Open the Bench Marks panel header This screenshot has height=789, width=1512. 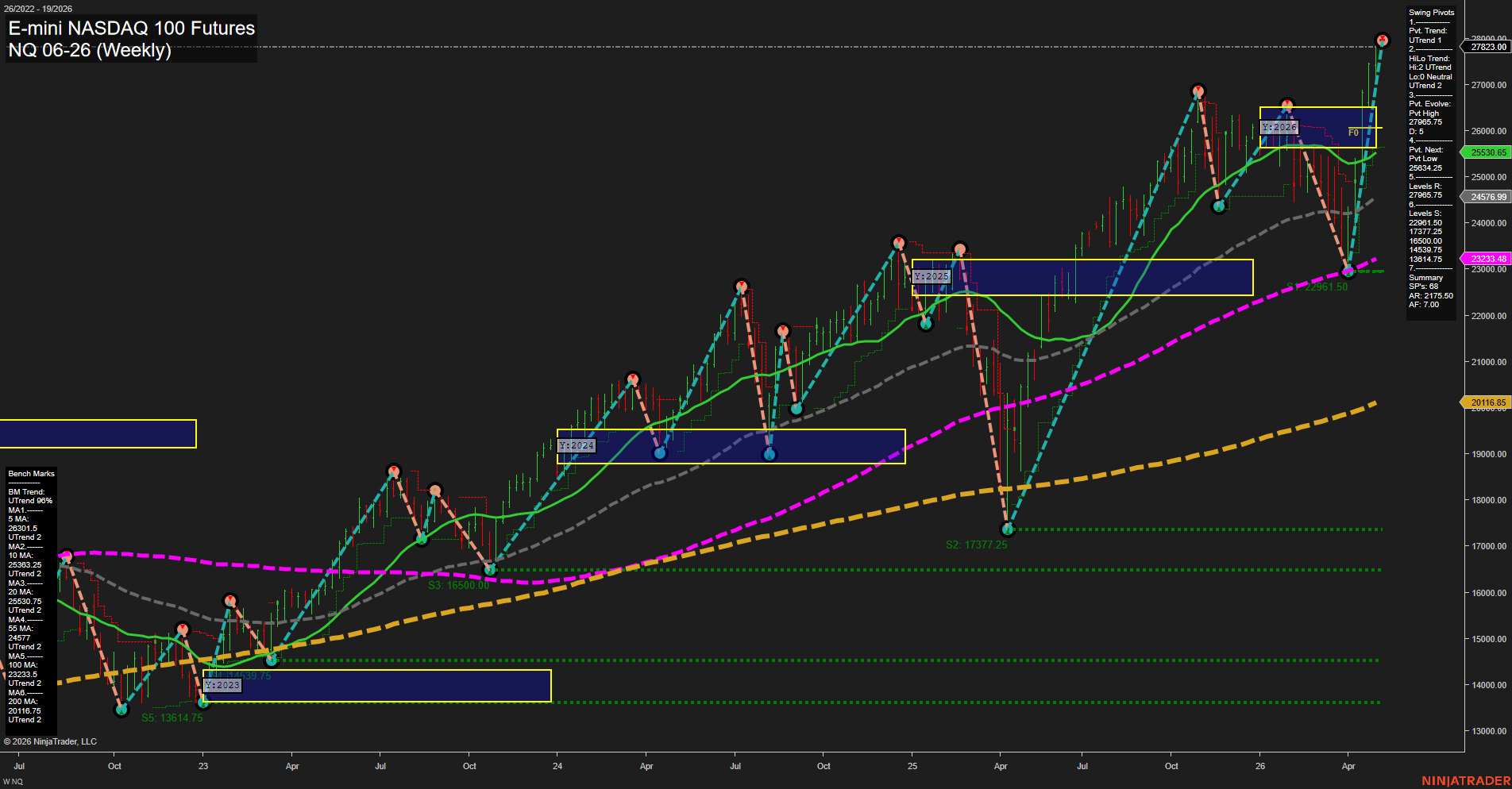(x=32, y=474)
